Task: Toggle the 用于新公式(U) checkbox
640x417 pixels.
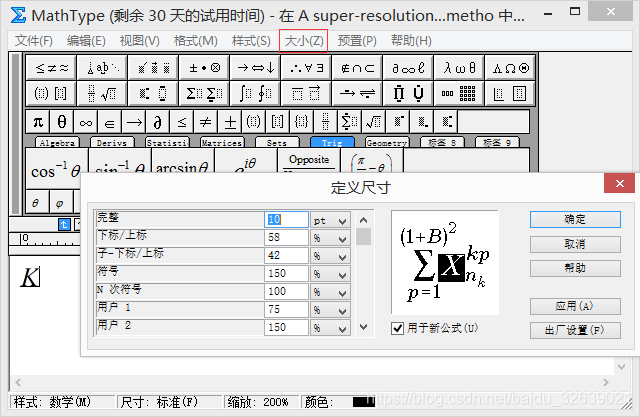Action: click(398, 328)
